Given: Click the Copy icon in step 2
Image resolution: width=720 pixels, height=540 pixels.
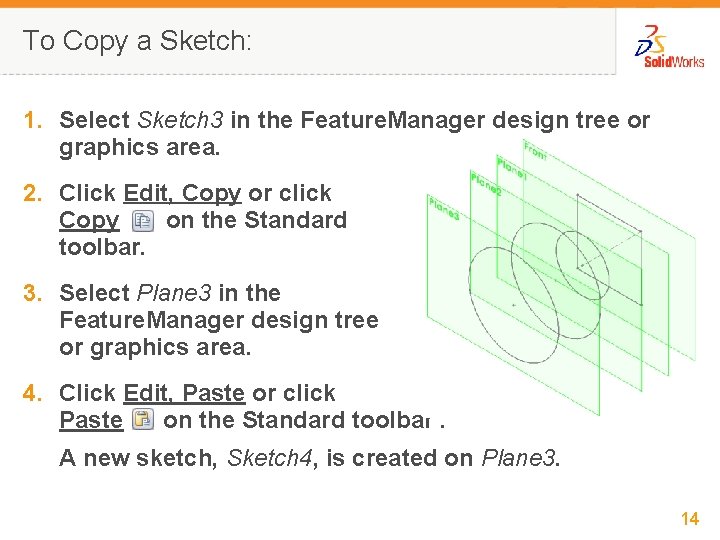Looking at the screenshot, I should click(143, 221).
